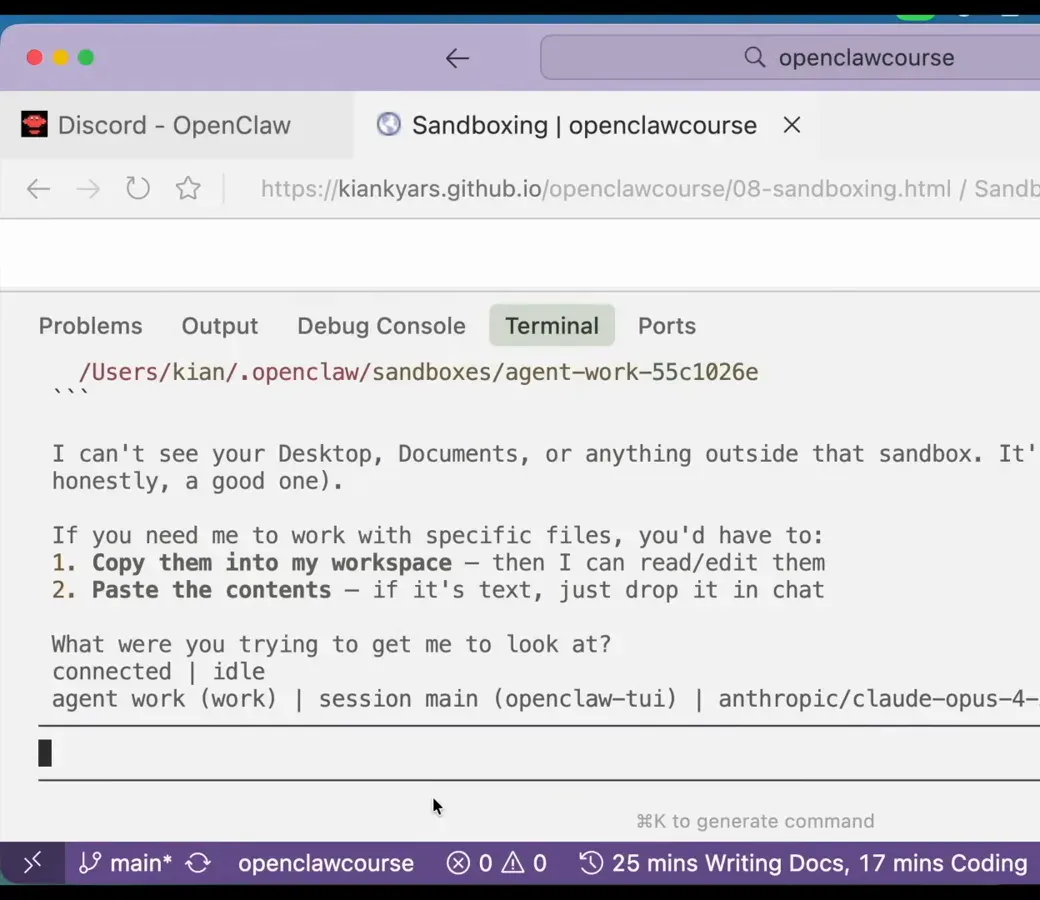Click the globe icon on the Sandboxing tab
This screenshot has height=900, width=1040.
tap(389, 124)
